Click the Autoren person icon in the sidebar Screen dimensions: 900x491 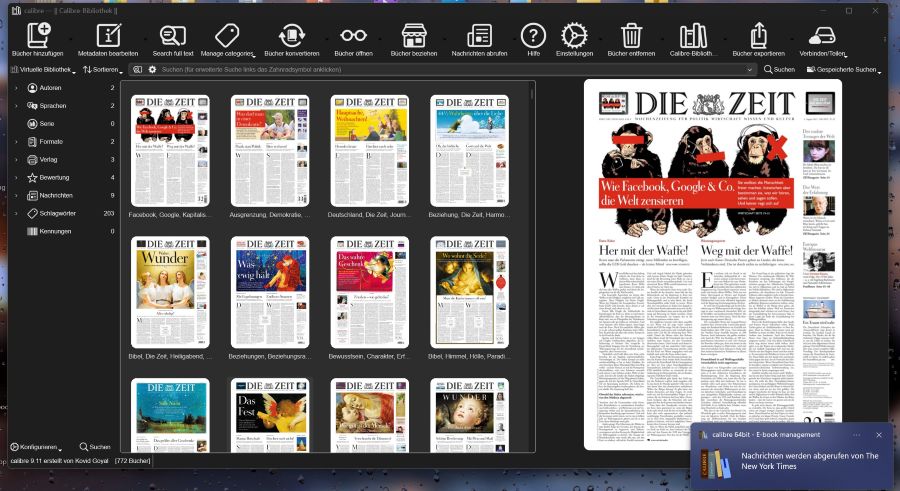click(32, 88)
